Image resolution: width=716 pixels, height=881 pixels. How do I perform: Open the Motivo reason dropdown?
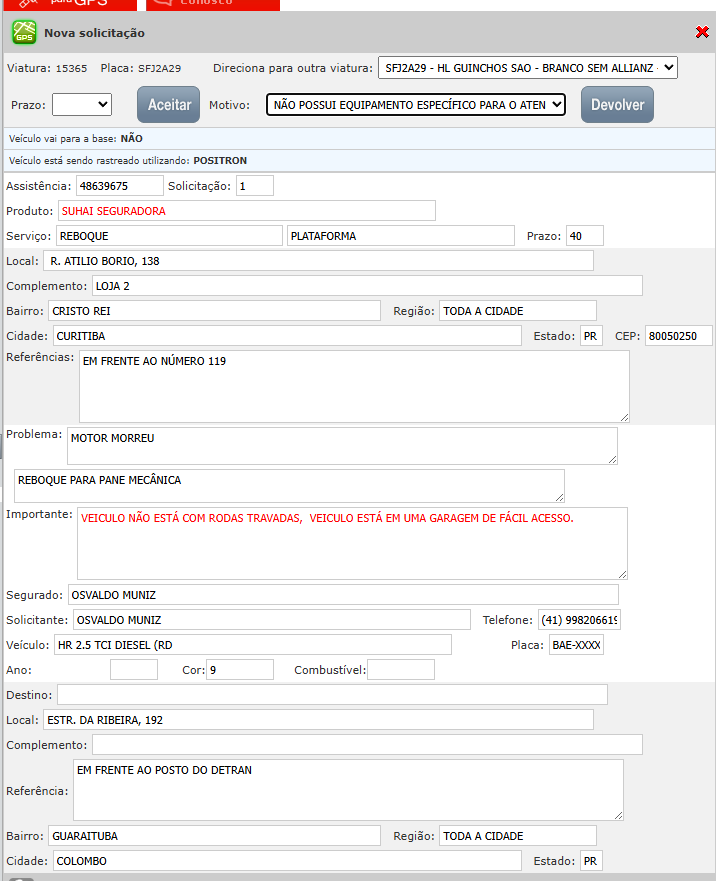pos(415,105)
